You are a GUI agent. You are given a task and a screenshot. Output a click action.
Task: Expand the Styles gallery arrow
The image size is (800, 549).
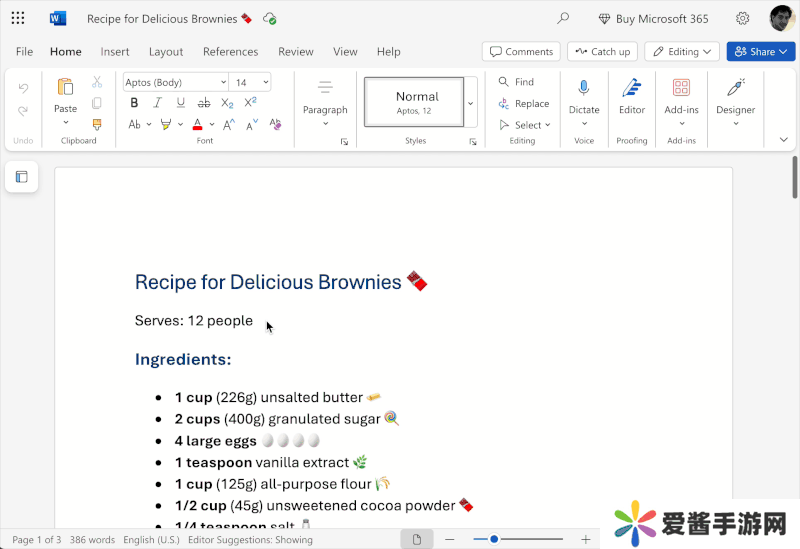tap(470, 102)
